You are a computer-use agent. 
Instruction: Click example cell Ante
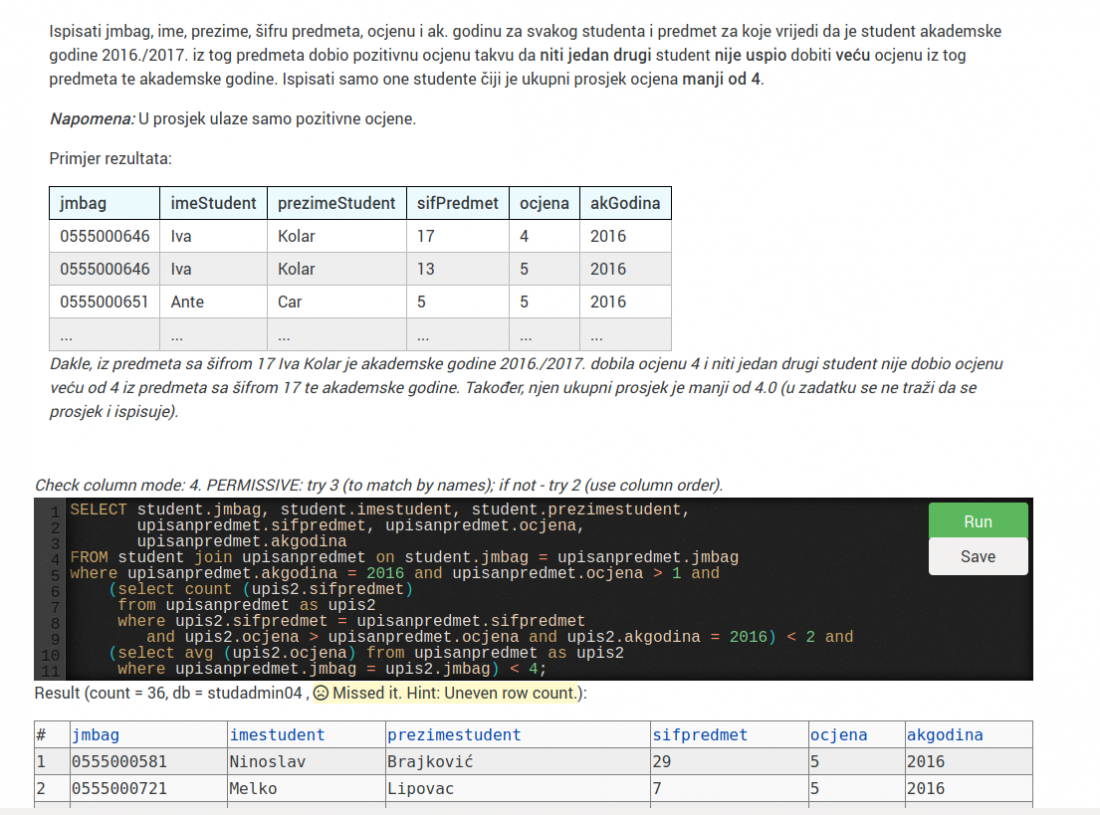(x=213, y=302)
